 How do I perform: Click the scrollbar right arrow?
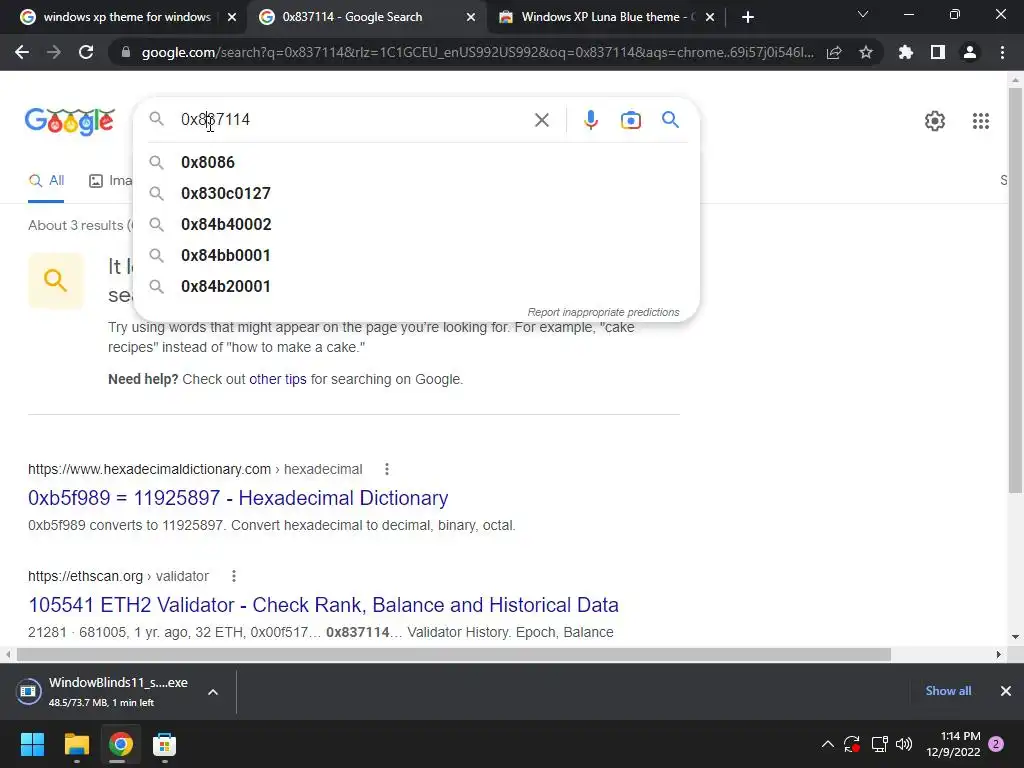point(999,654)
